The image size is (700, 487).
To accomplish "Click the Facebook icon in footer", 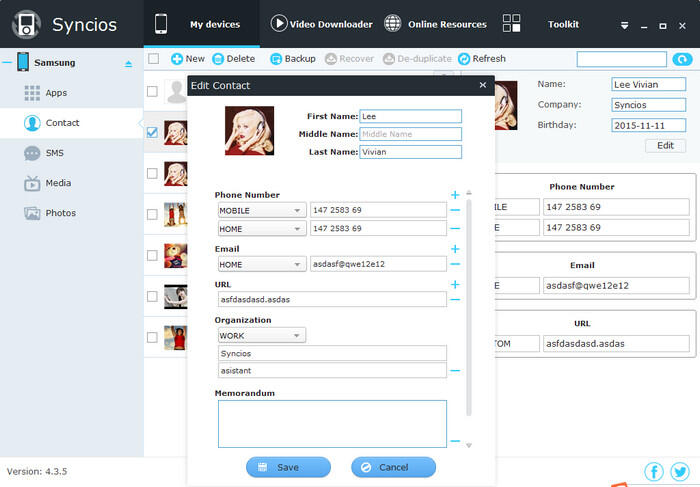I will (x=654, y=471).
